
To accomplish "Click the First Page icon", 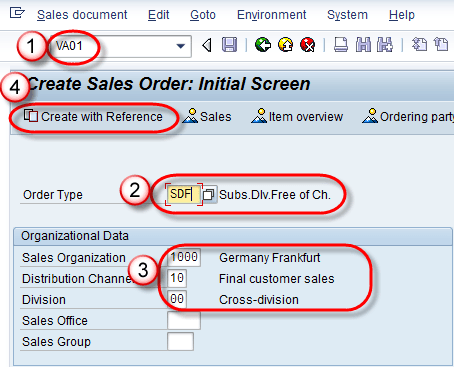I will click(419, 45).
